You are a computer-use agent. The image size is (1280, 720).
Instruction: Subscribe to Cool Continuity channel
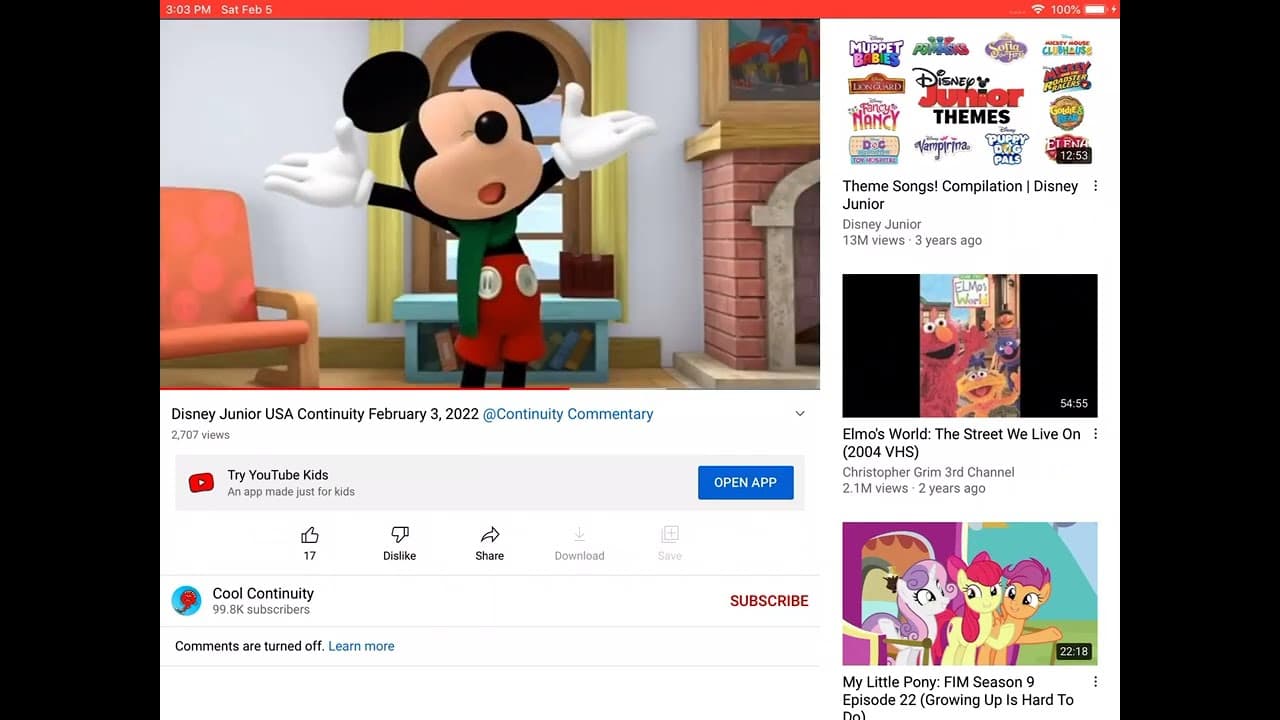click(769, 601)
